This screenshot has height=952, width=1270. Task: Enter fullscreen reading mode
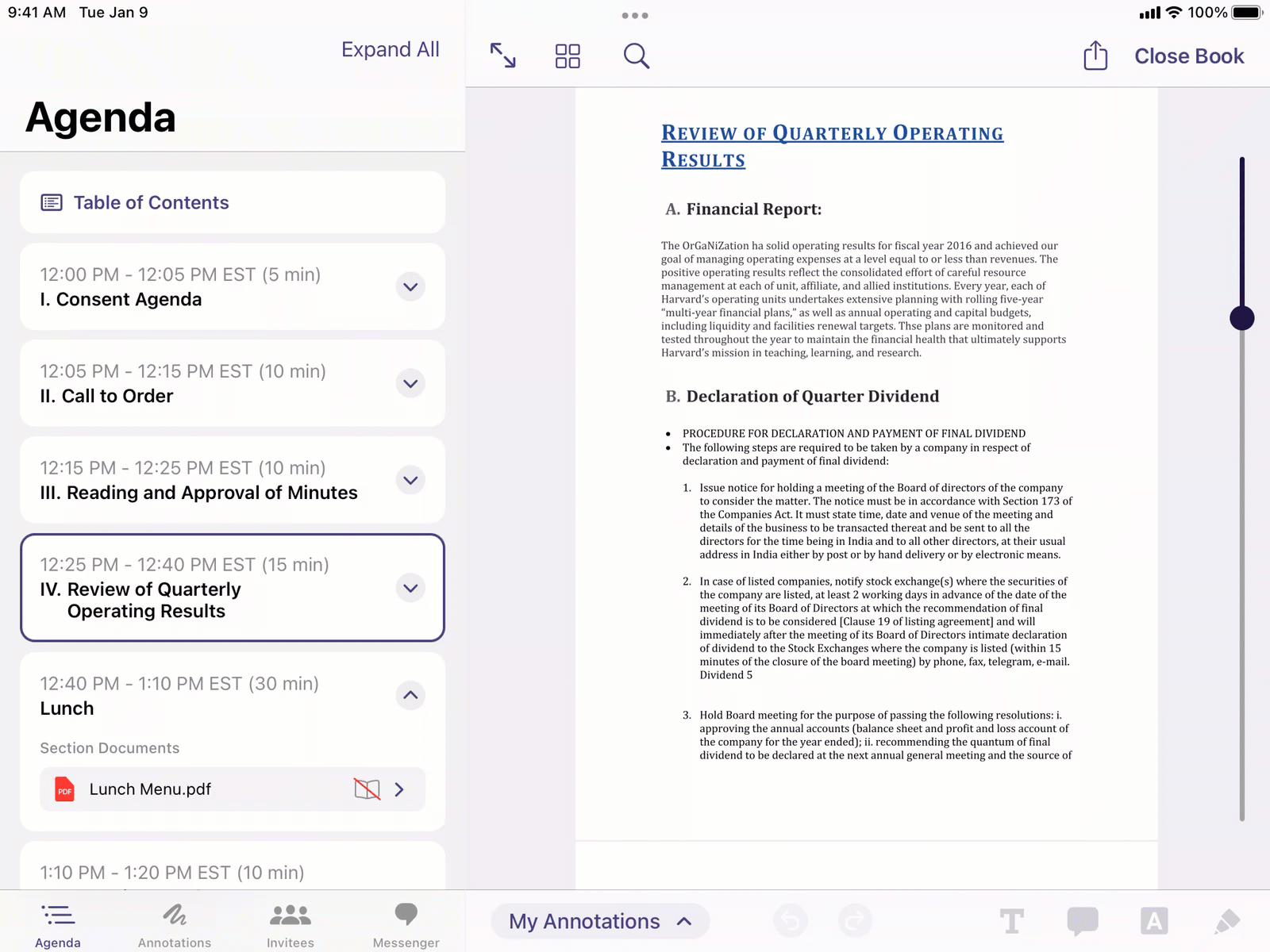click(502, 56)
